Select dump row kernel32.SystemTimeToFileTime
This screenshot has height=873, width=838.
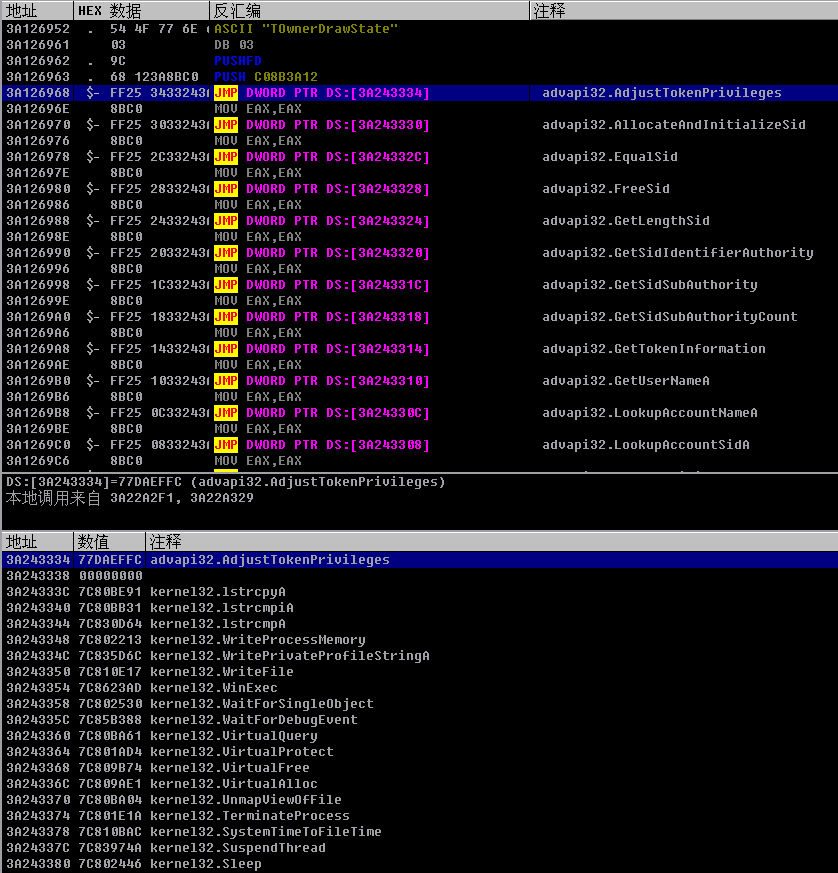[x=420, y=832]
